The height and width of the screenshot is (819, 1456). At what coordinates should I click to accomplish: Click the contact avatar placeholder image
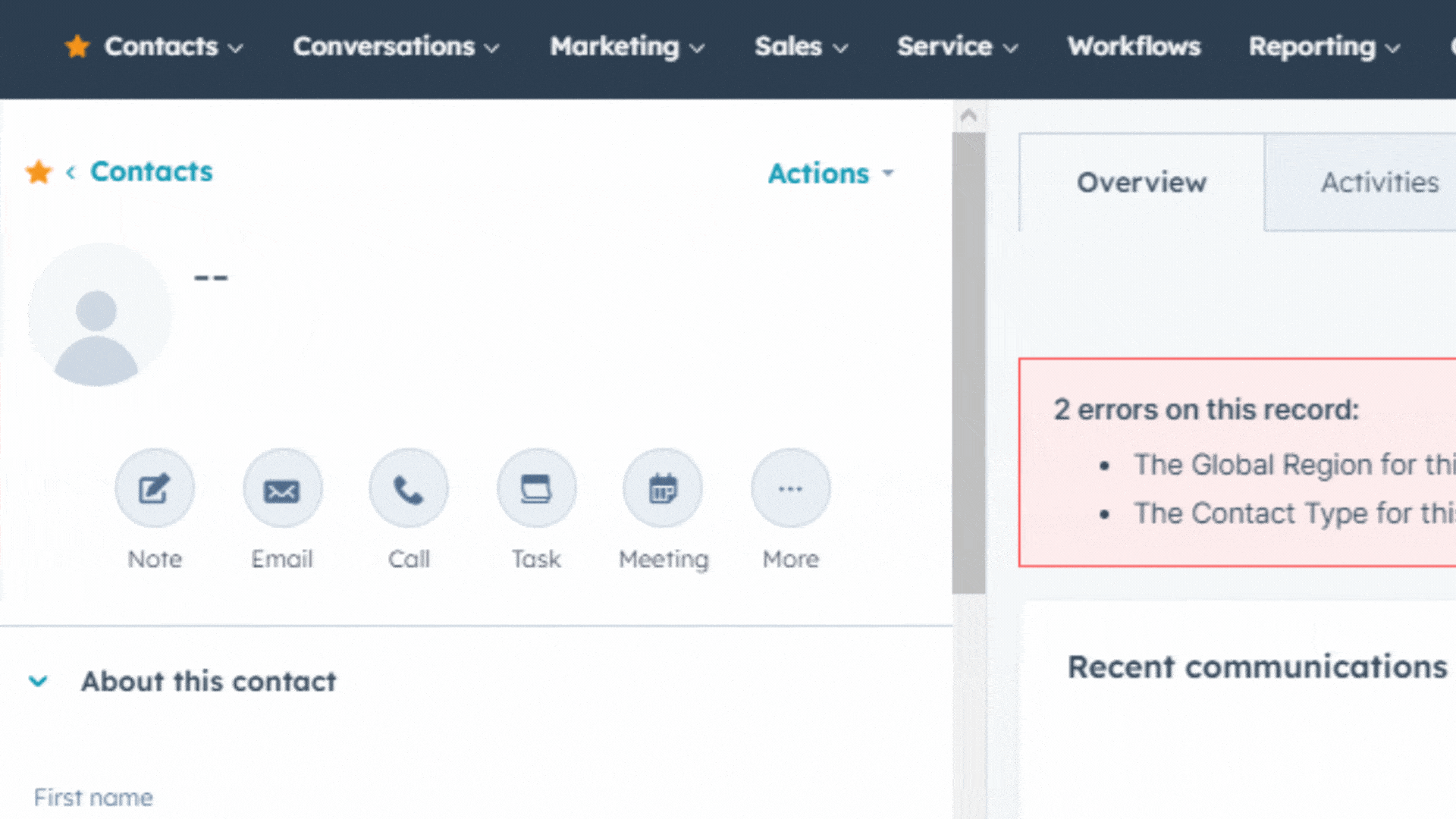click(x=97, y=315)
